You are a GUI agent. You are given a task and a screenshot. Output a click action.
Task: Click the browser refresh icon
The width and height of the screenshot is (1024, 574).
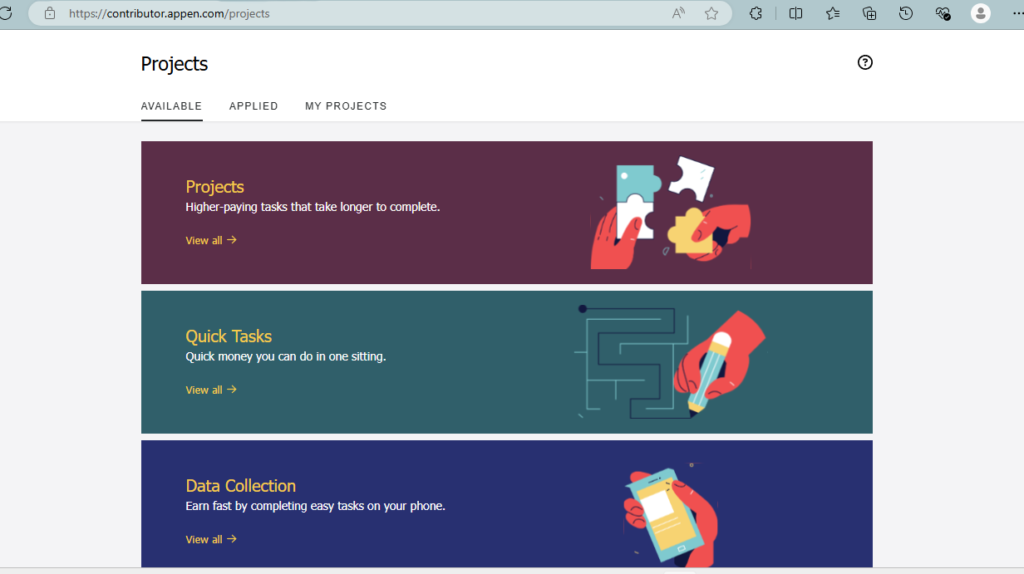pos(6,13)
